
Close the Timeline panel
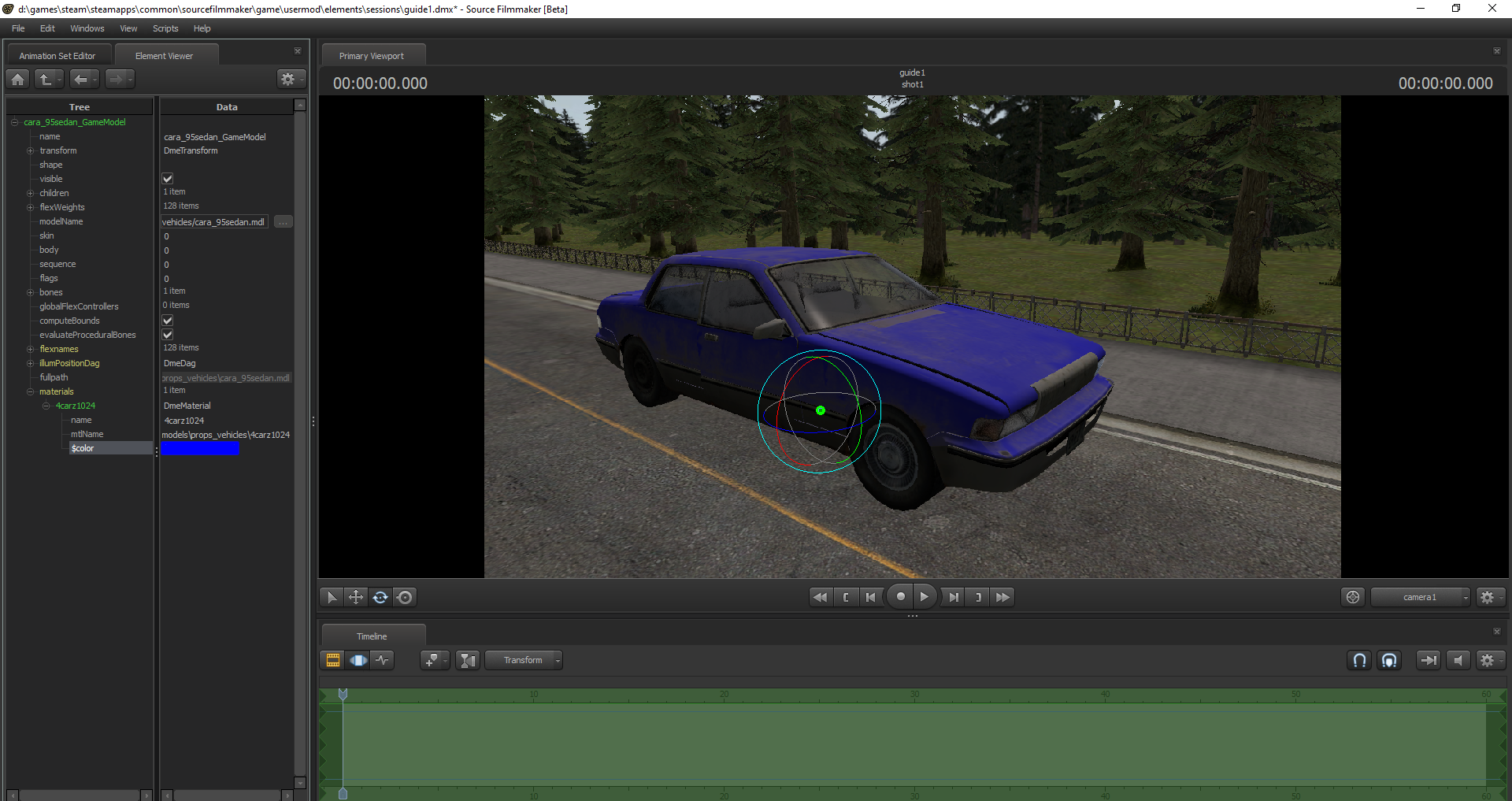1497,631
